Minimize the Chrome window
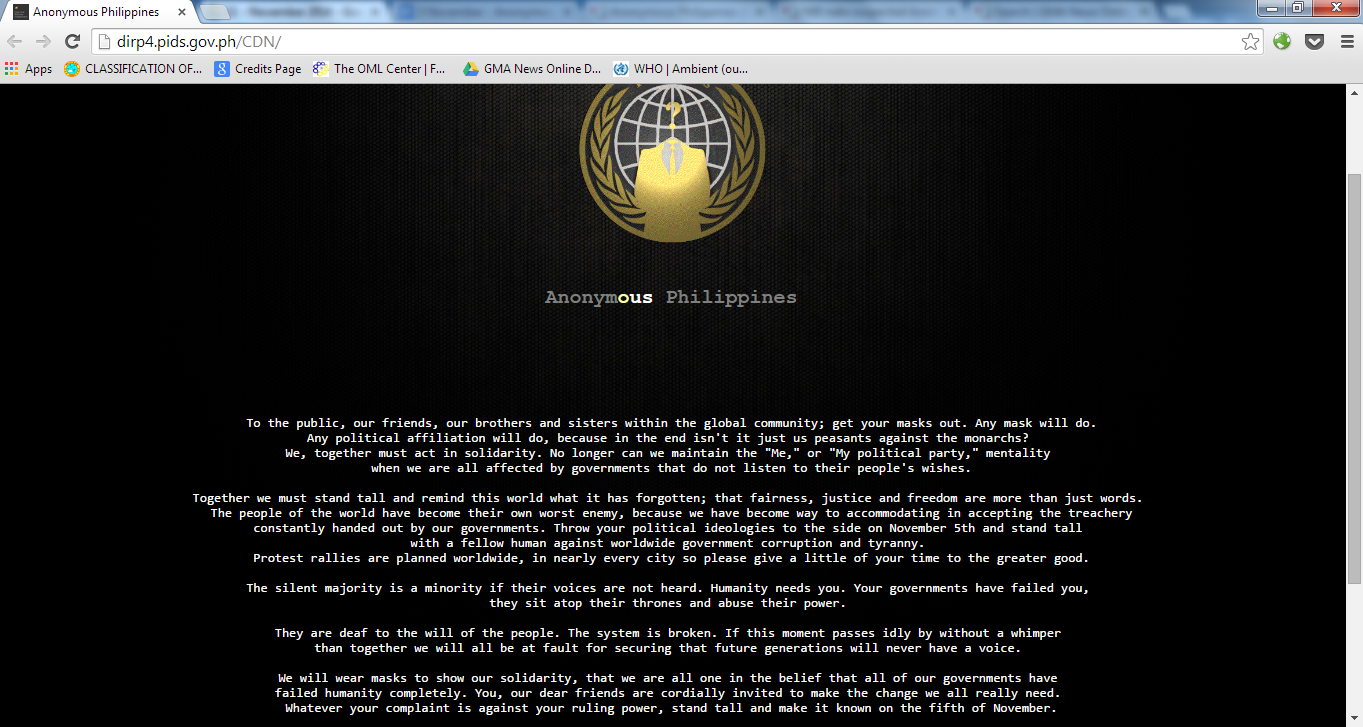Screen dimensions: 1363x727 pyautogui.click(x=1273, y=8)
